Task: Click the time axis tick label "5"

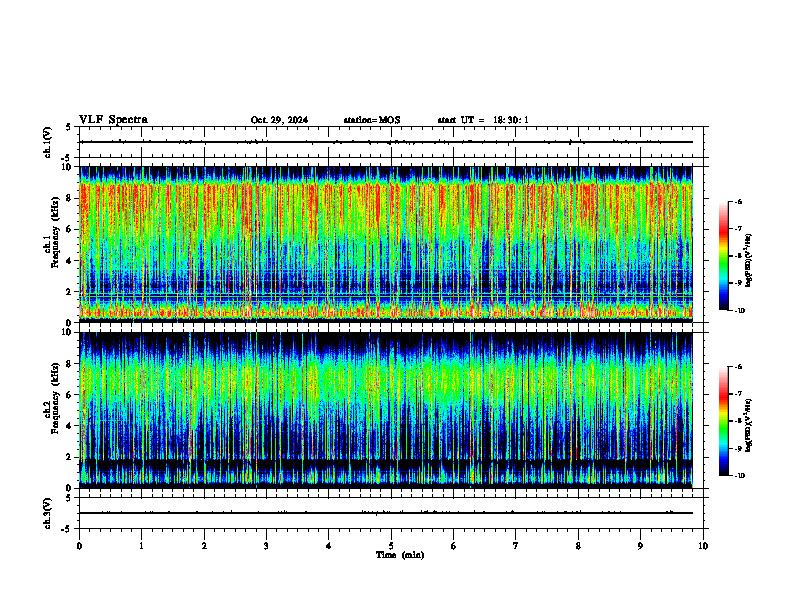Action: click(391, 546)
